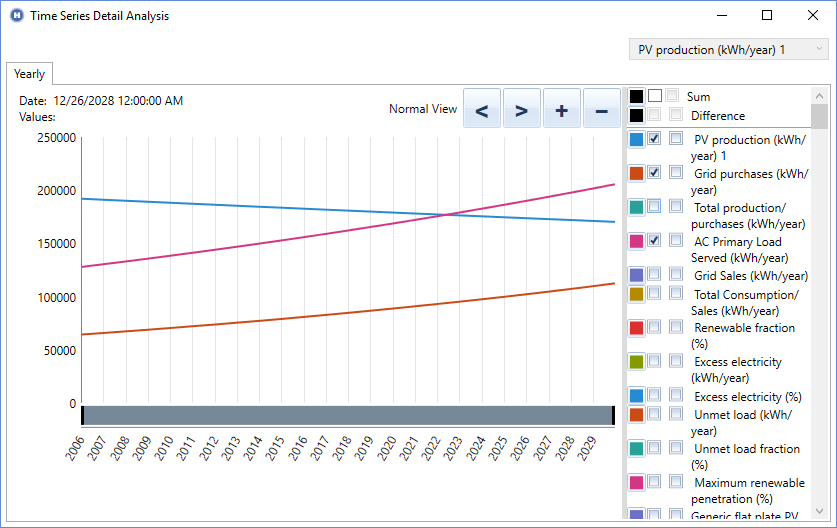Uncheck PV production first checkbox
This screenshot has width=837, height=528.
[654, 138]
